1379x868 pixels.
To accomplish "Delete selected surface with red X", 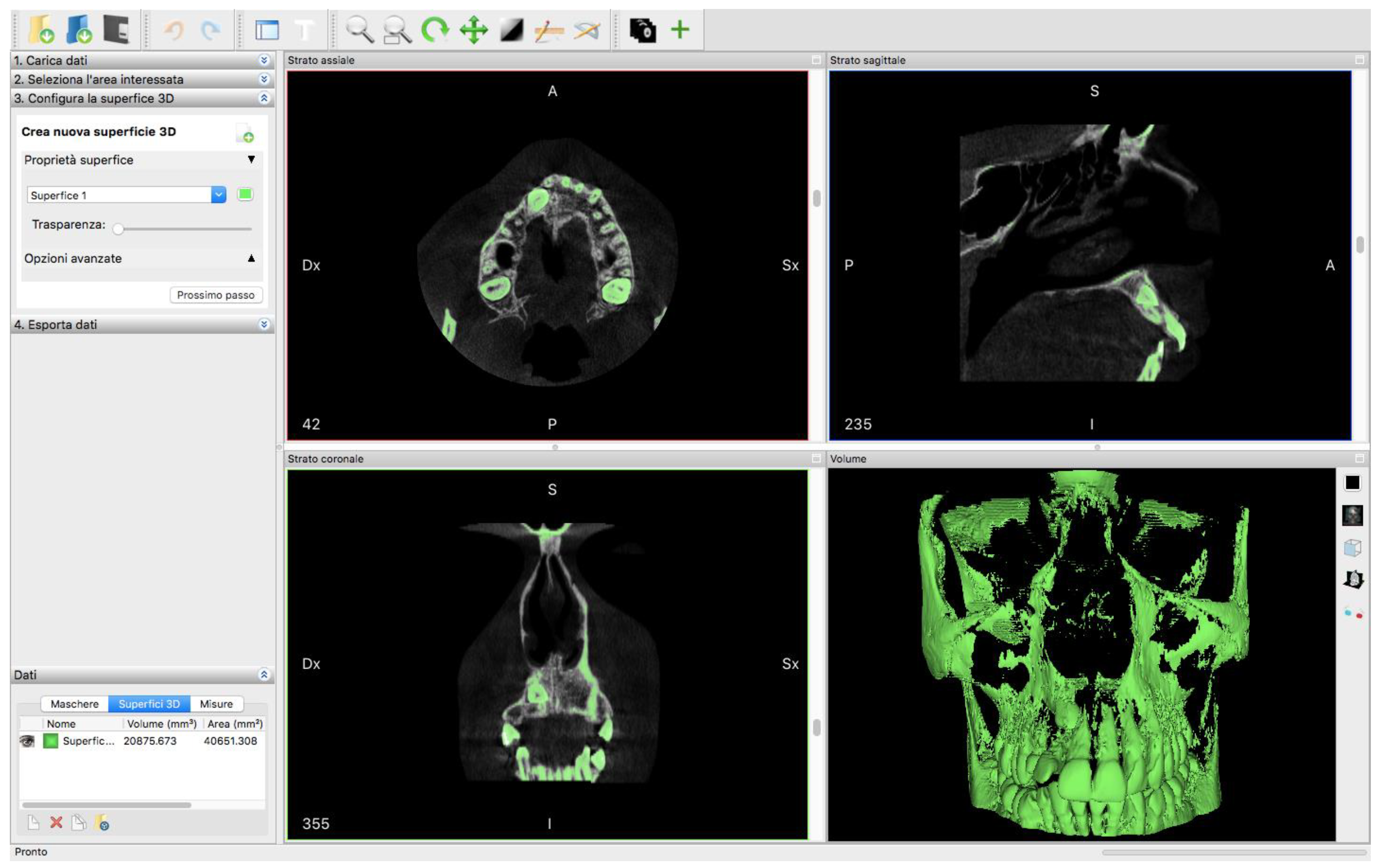I will coord(56,823).
